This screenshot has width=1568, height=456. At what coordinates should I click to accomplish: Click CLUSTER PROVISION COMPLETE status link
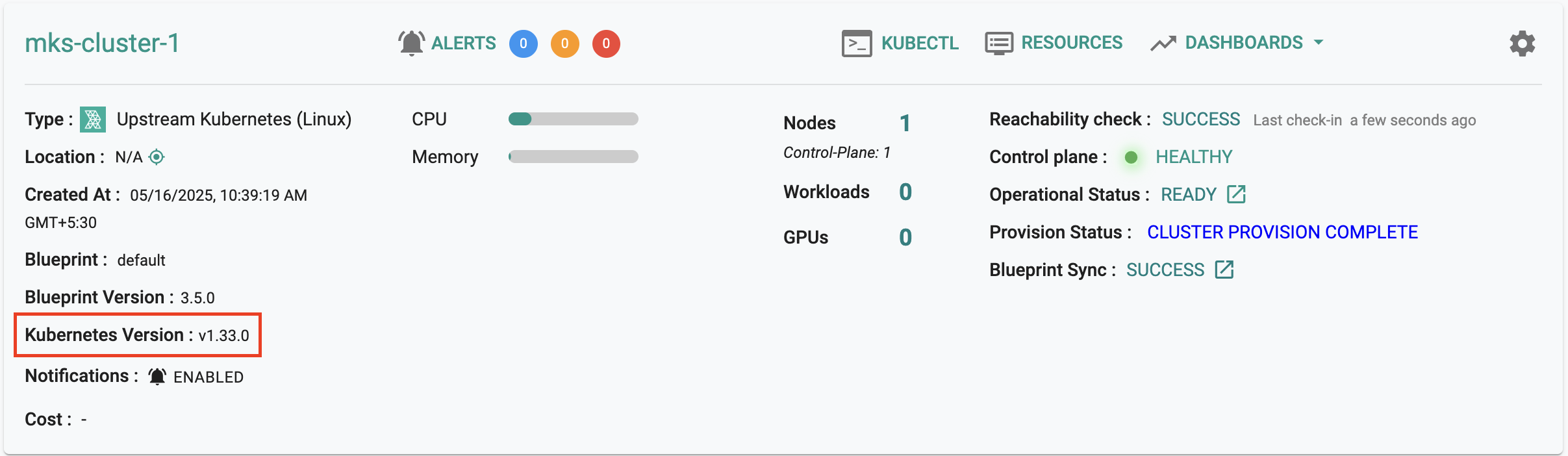coord(1282,232)
